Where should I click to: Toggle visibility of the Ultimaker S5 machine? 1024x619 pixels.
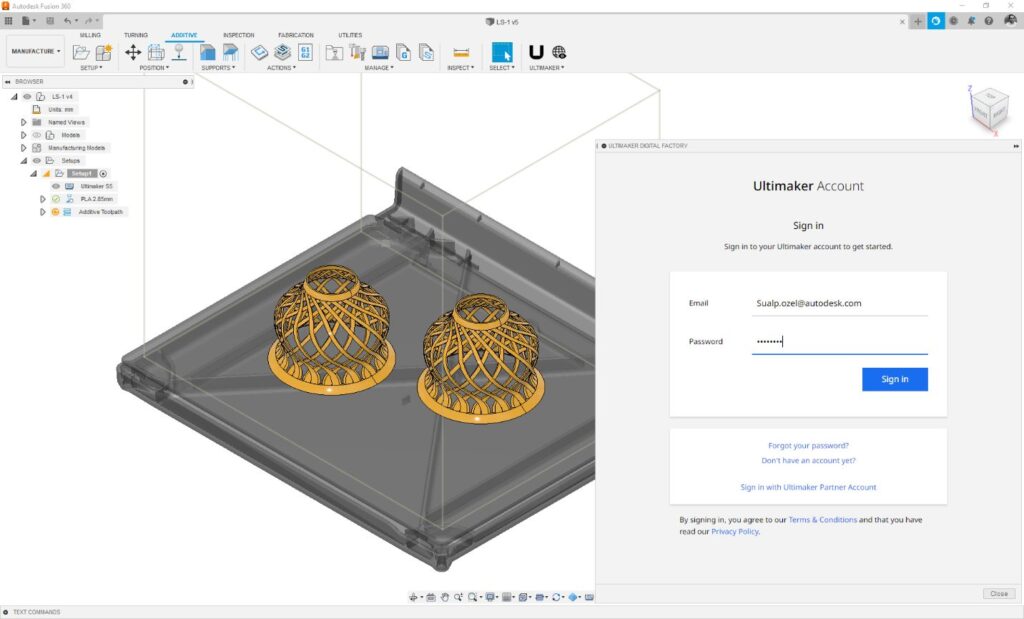pyautogui.click(x=55, y=186)
